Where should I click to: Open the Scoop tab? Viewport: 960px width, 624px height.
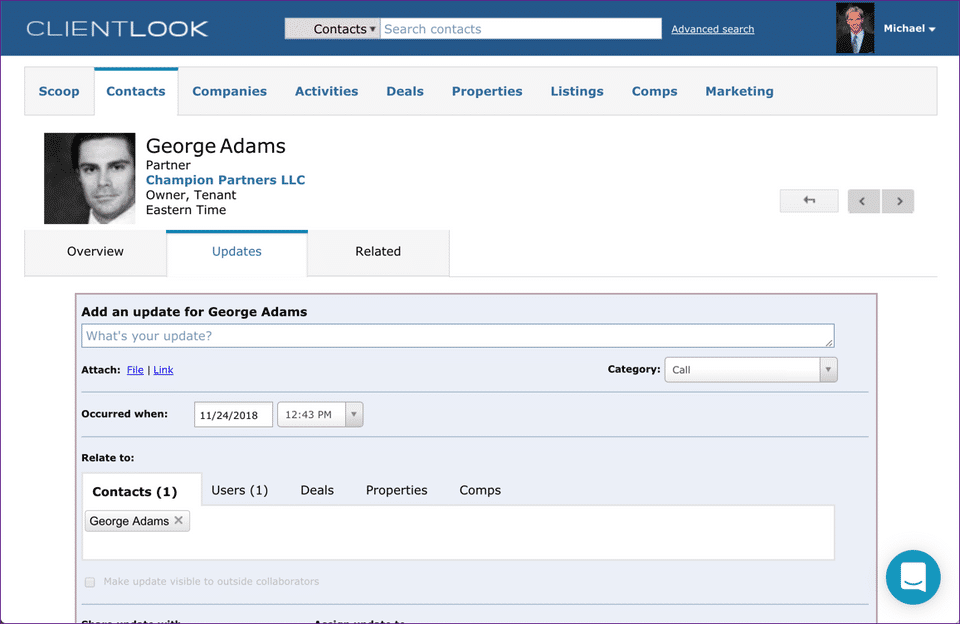click(x=59, y=91)
